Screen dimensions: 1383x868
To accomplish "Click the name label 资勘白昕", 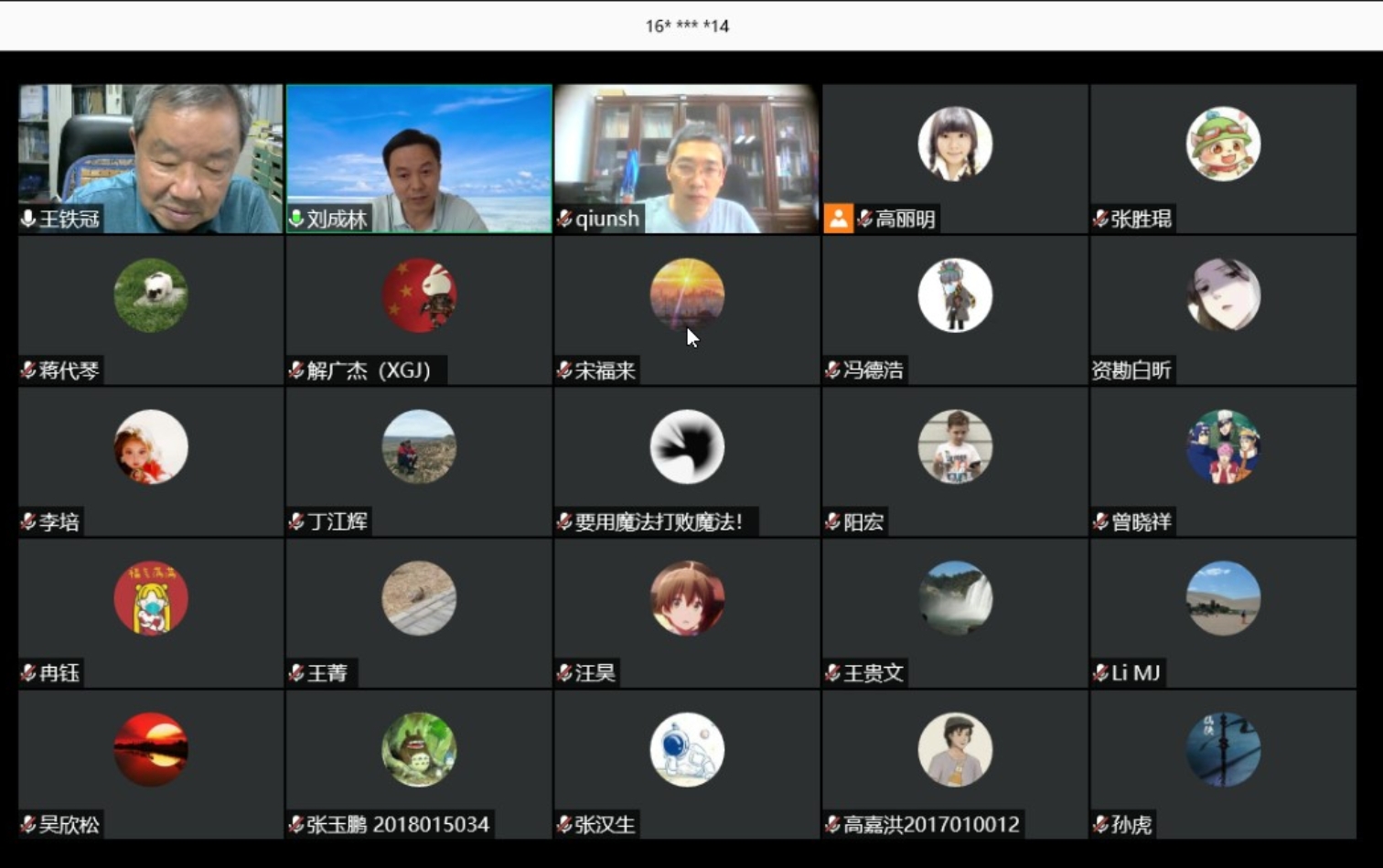I will point(1131,370).
